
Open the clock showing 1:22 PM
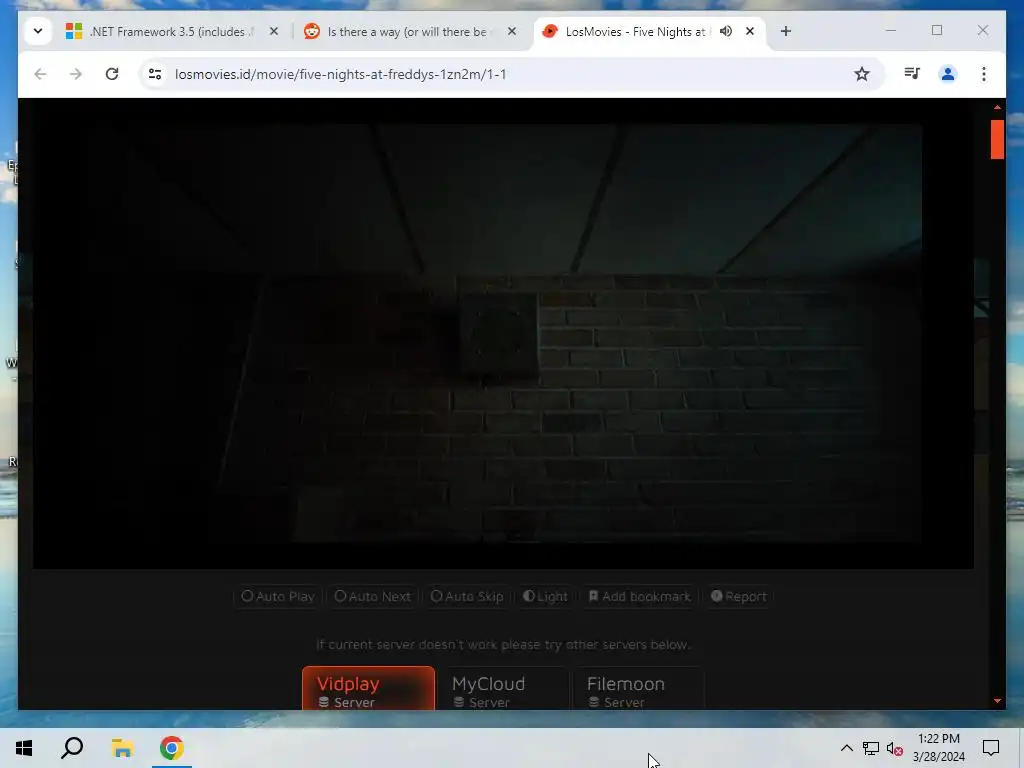tap(938, 748)
